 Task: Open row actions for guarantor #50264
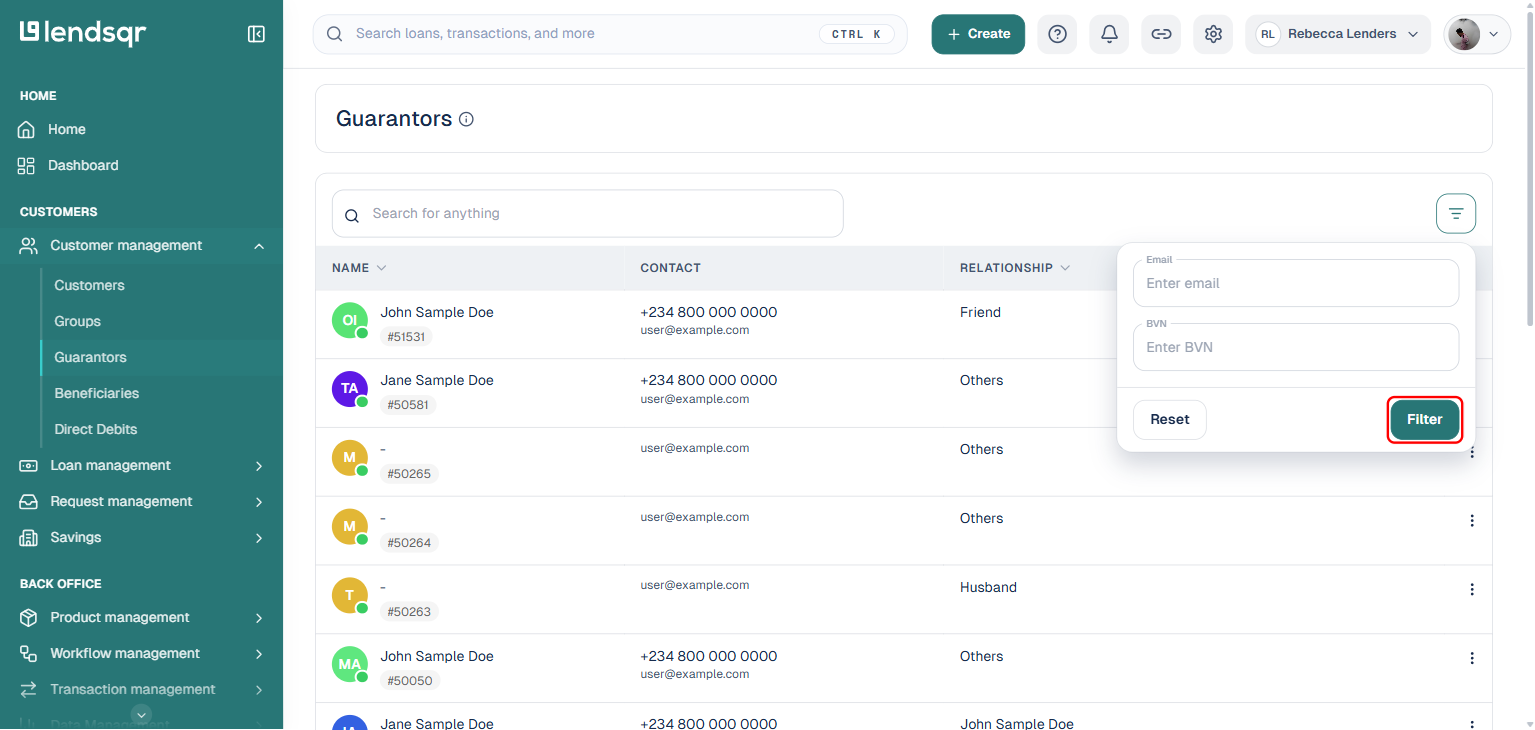pyautogui.click(x=1472, y=520)
